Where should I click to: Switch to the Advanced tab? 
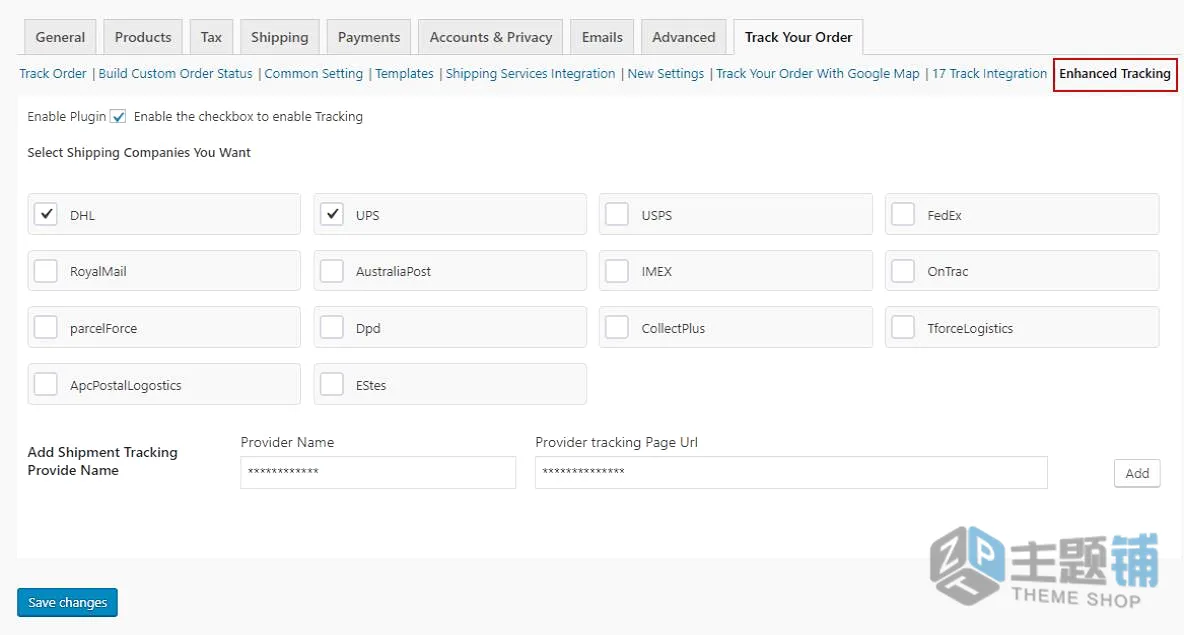pos(683,37)
